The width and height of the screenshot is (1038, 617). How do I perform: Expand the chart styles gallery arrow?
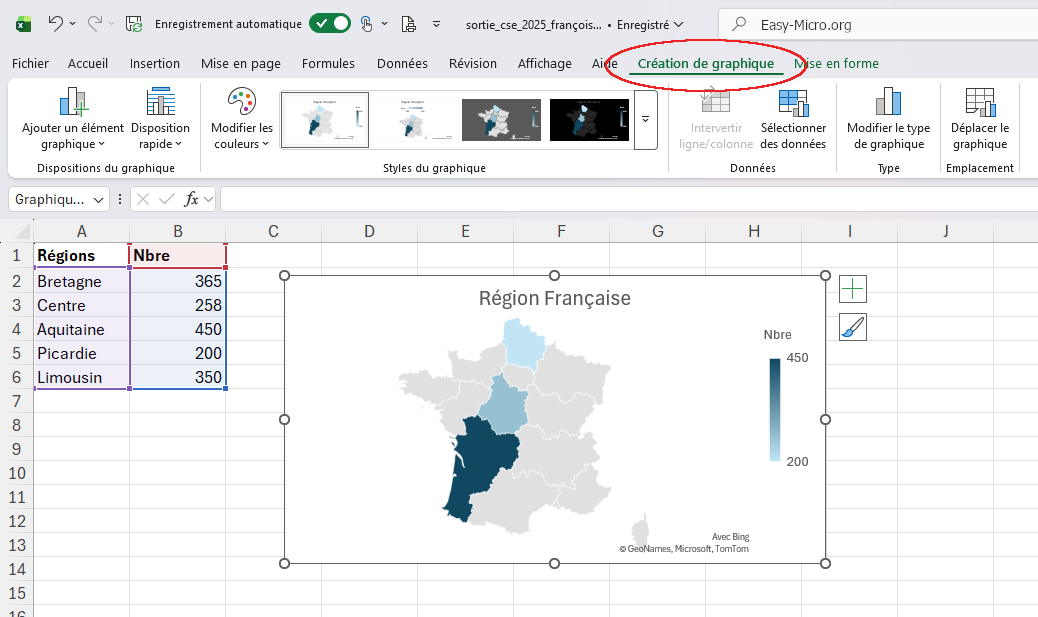click(645, 119)
